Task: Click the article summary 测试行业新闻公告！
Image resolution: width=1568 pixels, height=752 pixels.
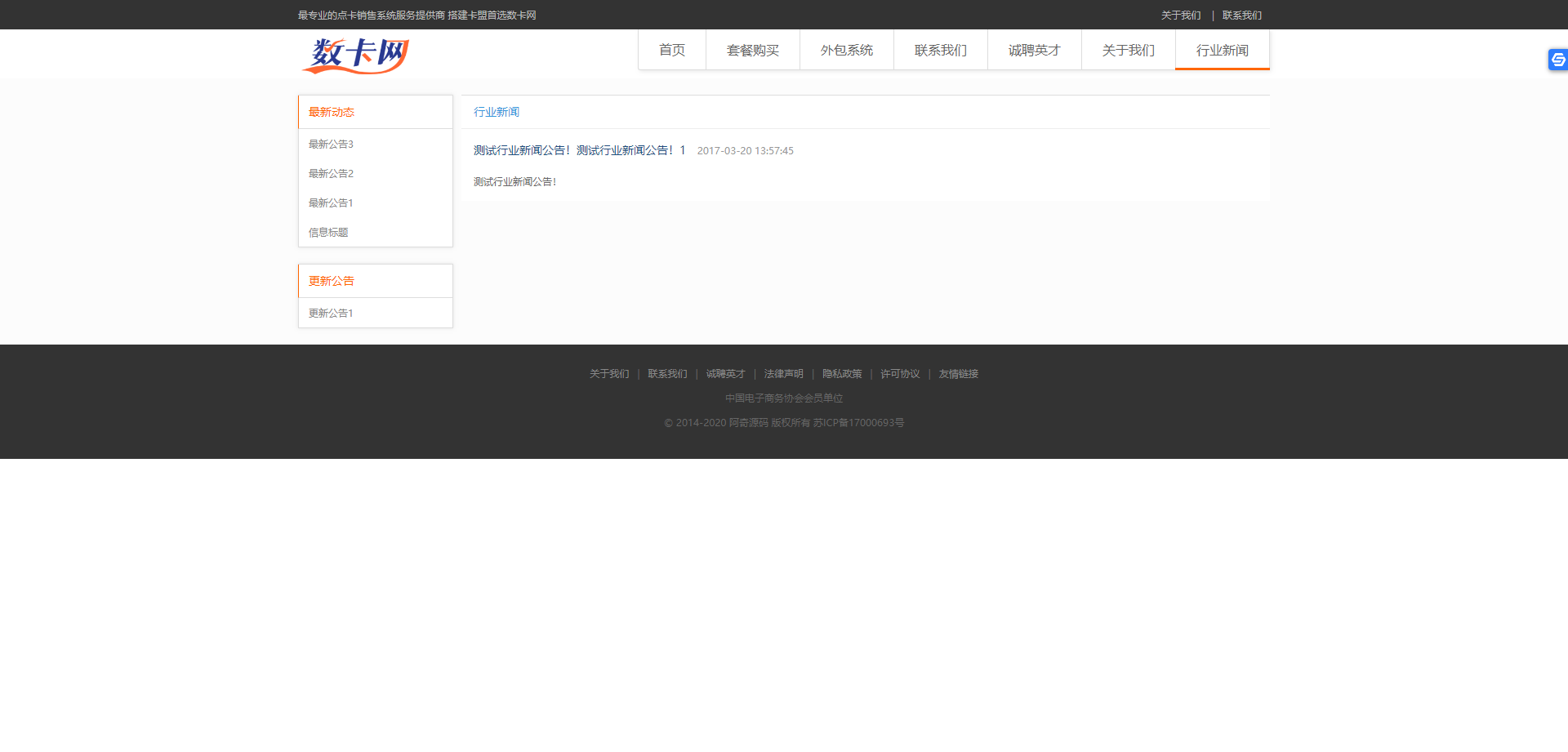Action: tap(515, 182)
